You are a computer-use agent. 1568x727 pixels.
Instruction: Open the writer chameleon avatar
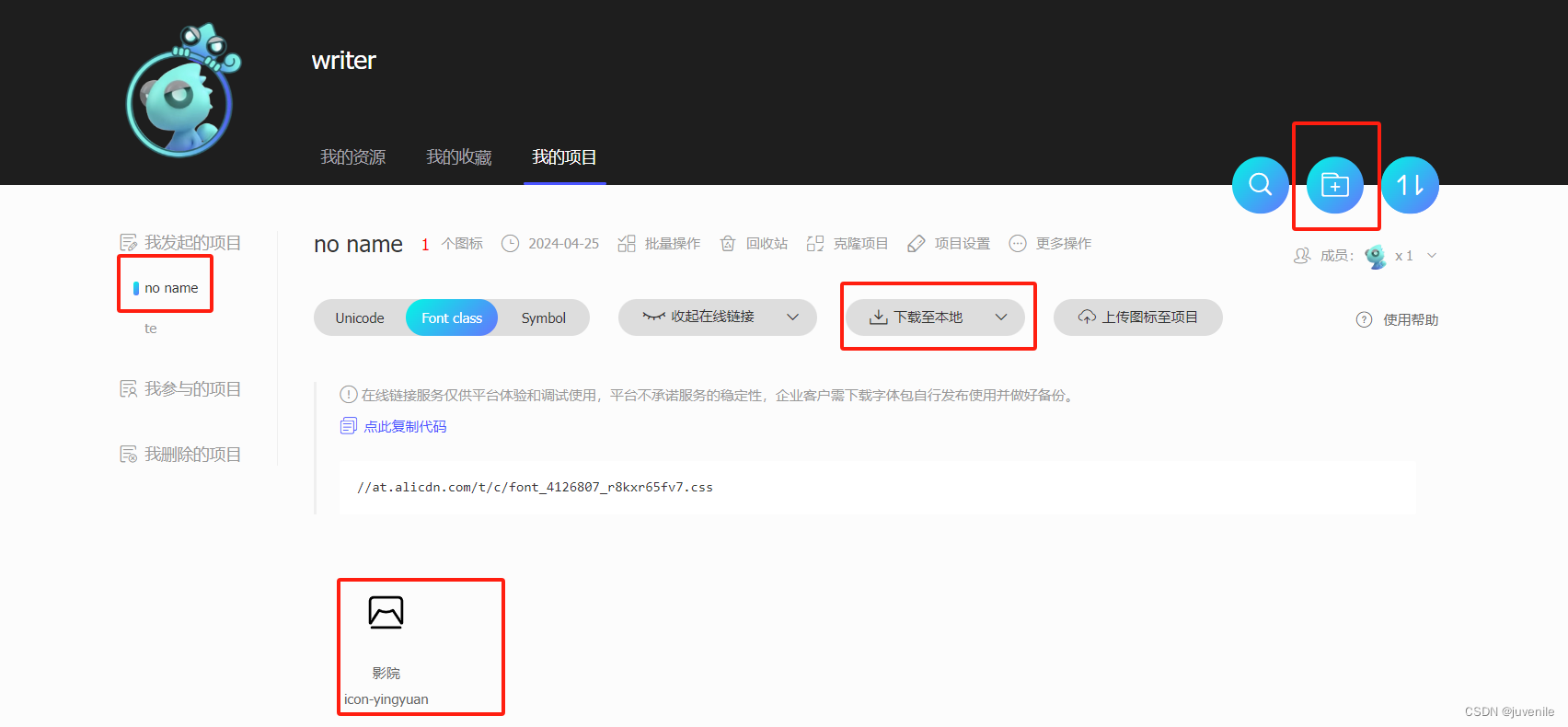pyautogui.click(x=183, y=90)
